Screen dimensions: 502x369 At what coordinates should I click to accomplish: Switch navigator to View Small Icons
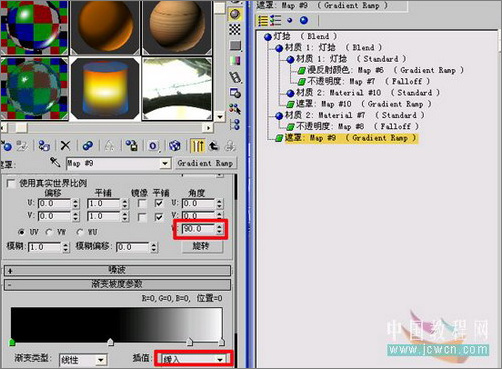click(289, 21)
